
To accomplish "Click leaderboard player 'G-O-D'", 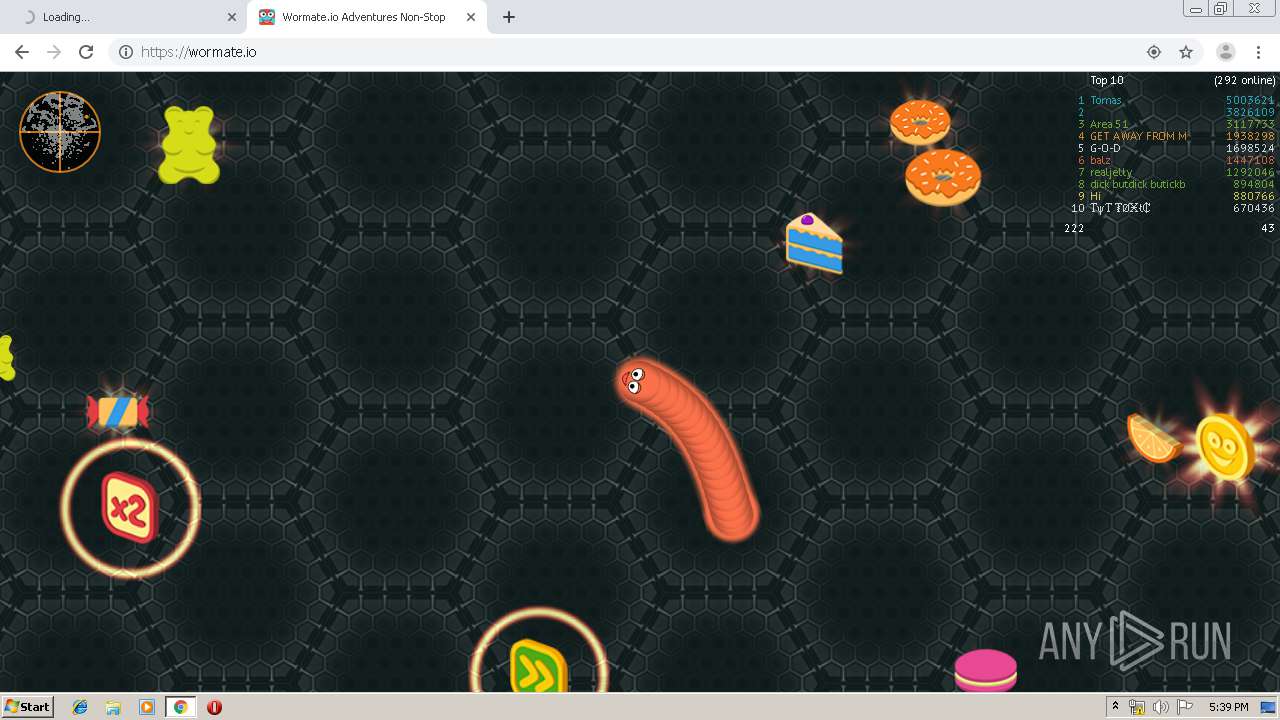I will coord(1106,148).
